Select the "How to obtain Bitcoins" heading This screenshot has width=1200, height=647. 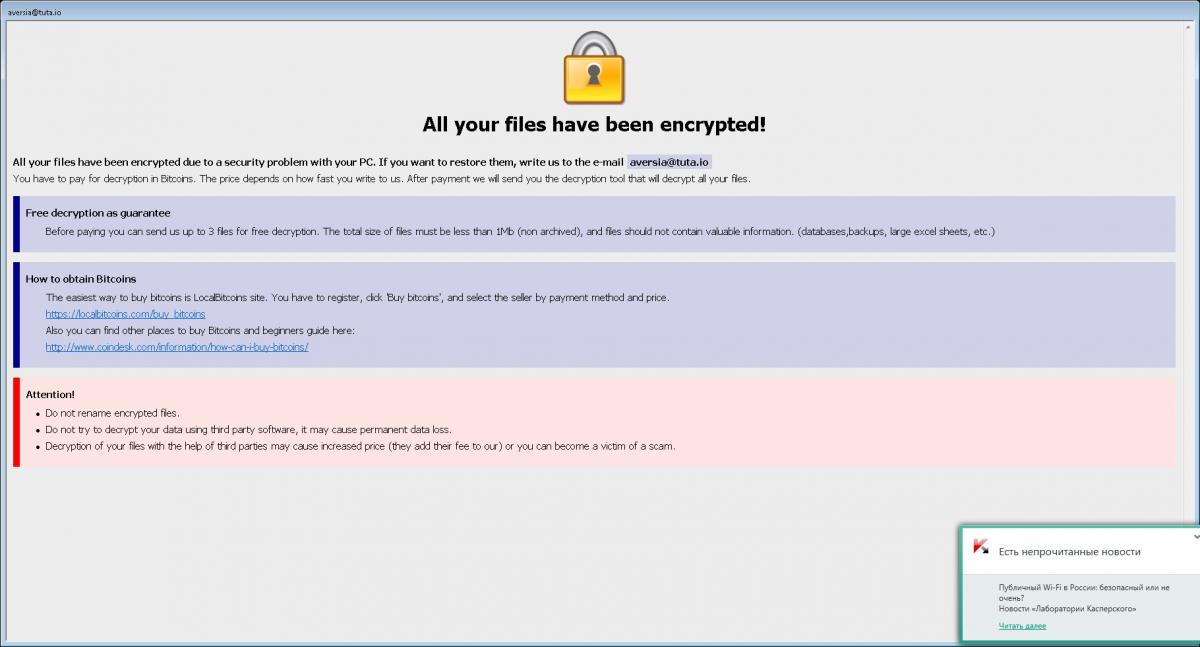point(81,279)
